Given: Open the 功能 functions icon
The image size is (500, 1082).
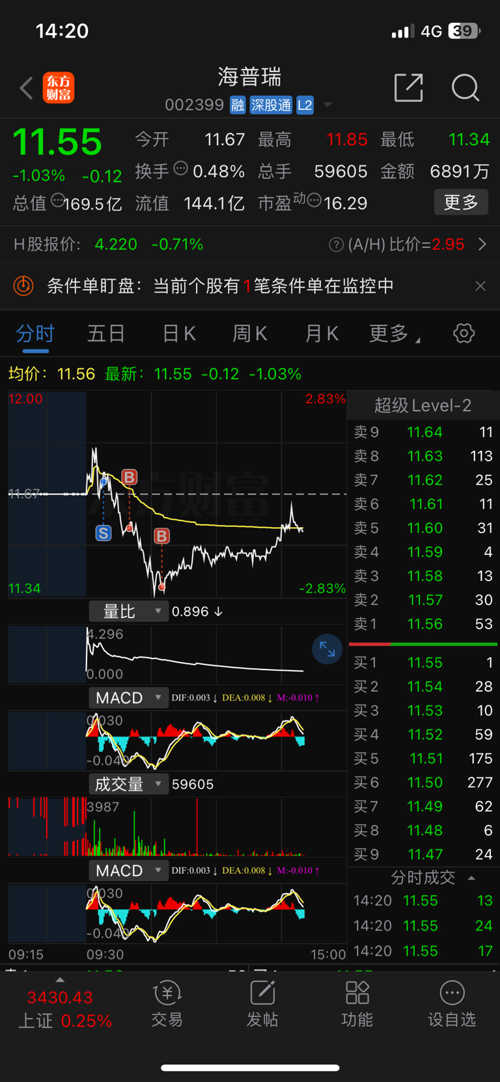Looking at the screenshot, I should (357, 1005).
